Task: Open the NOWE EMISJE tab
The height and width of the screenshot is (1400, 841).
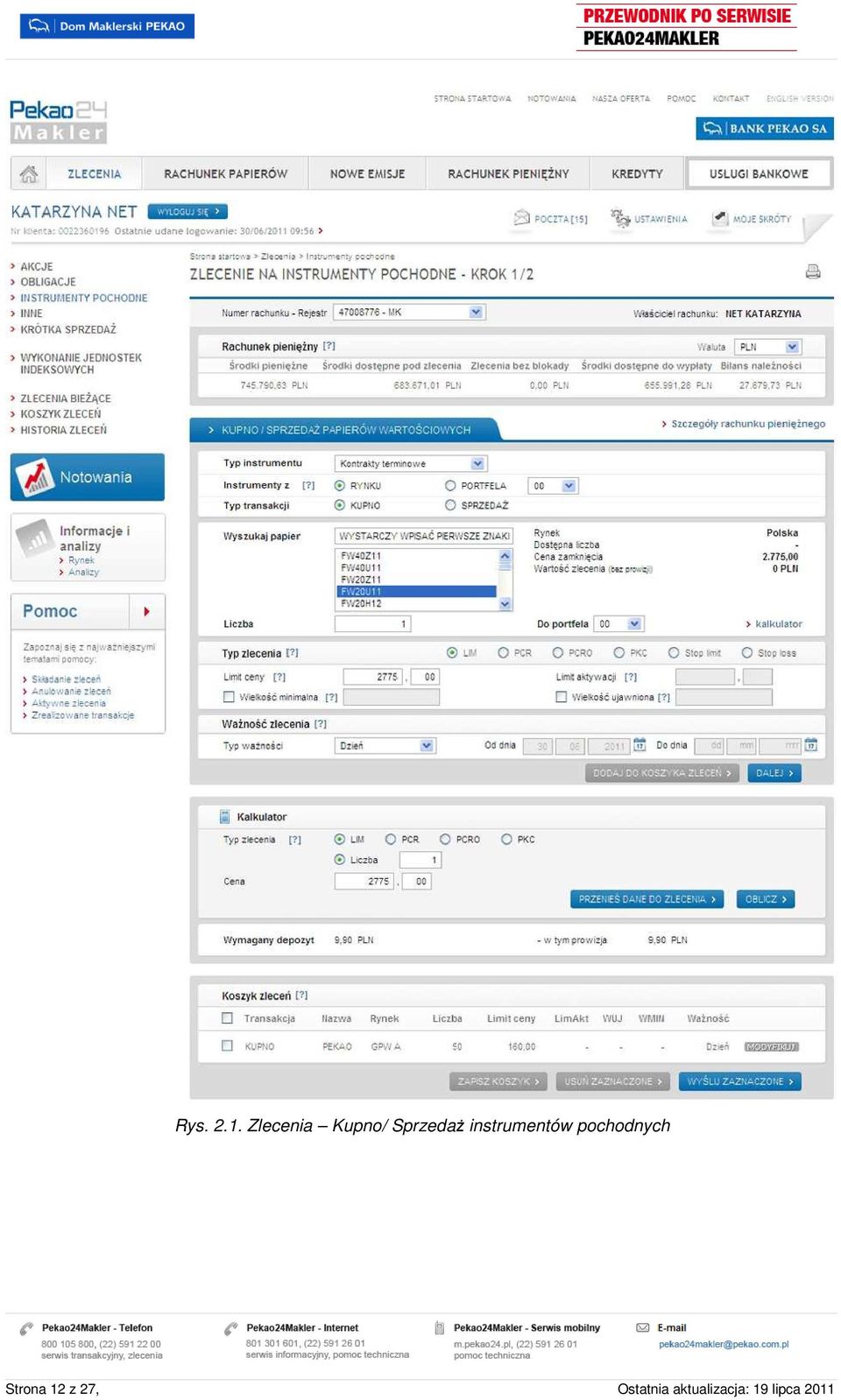Action: [x=368, y=173]
